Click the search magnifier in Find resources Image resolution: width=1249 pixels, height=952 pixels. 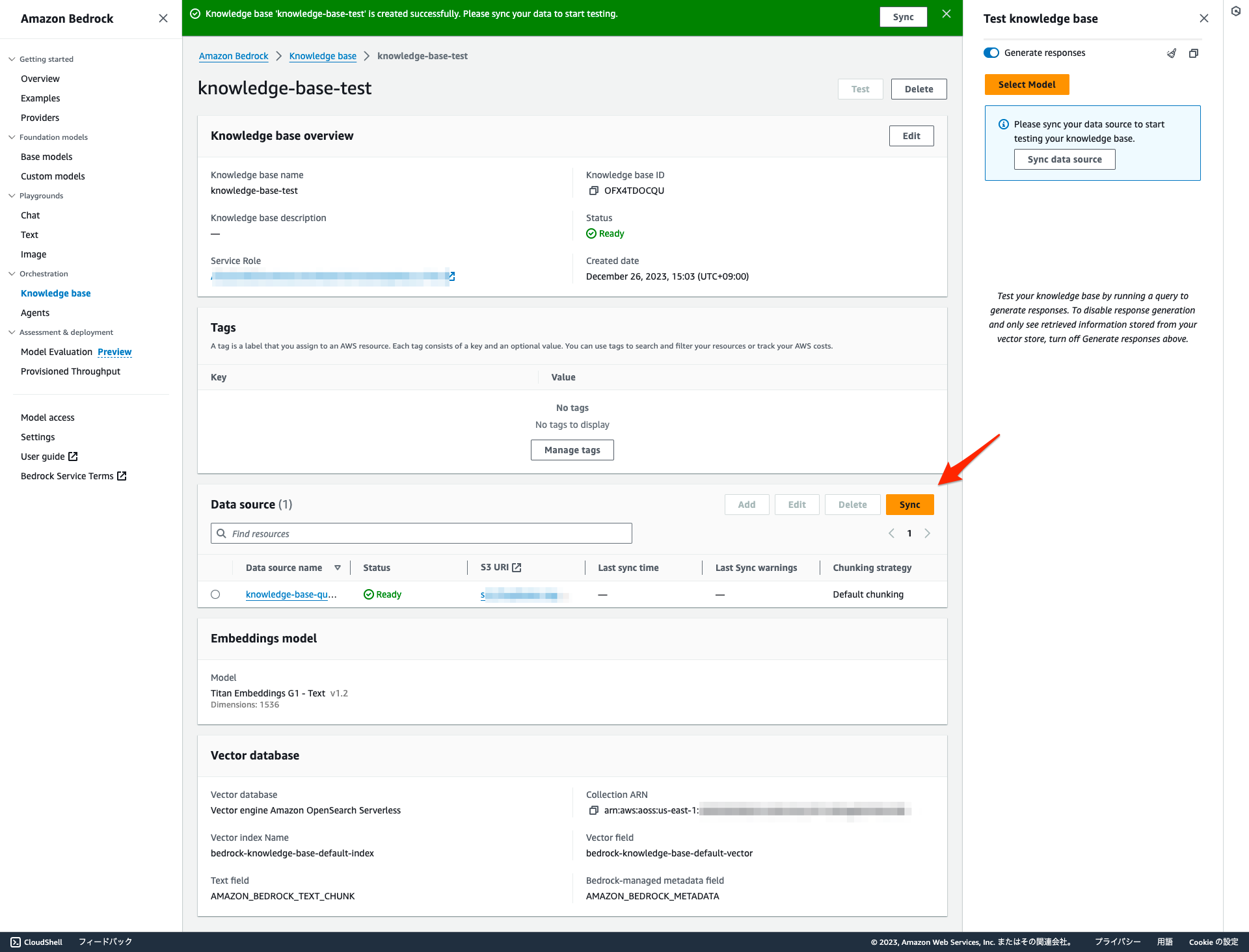pos(221,533)
